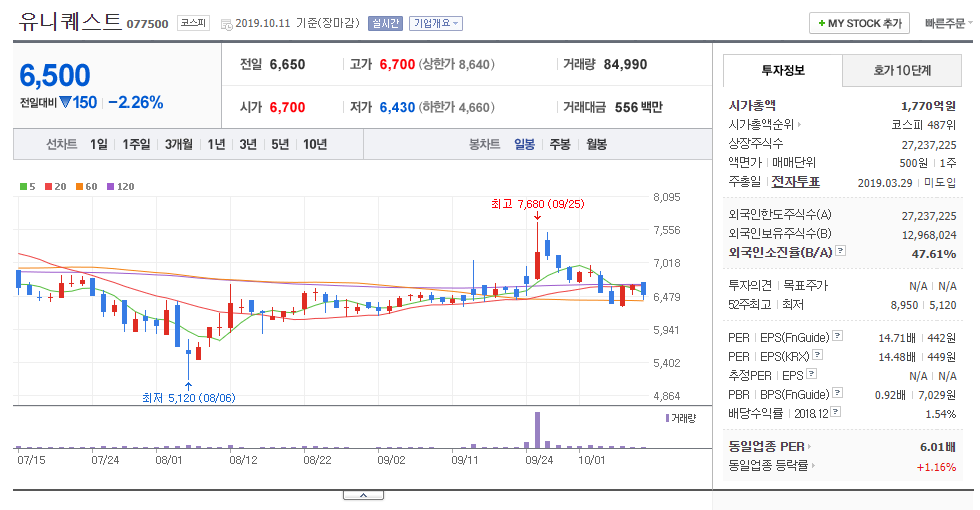
Task: Click the red 20-day moving average legend
Action: coord(56,186)
